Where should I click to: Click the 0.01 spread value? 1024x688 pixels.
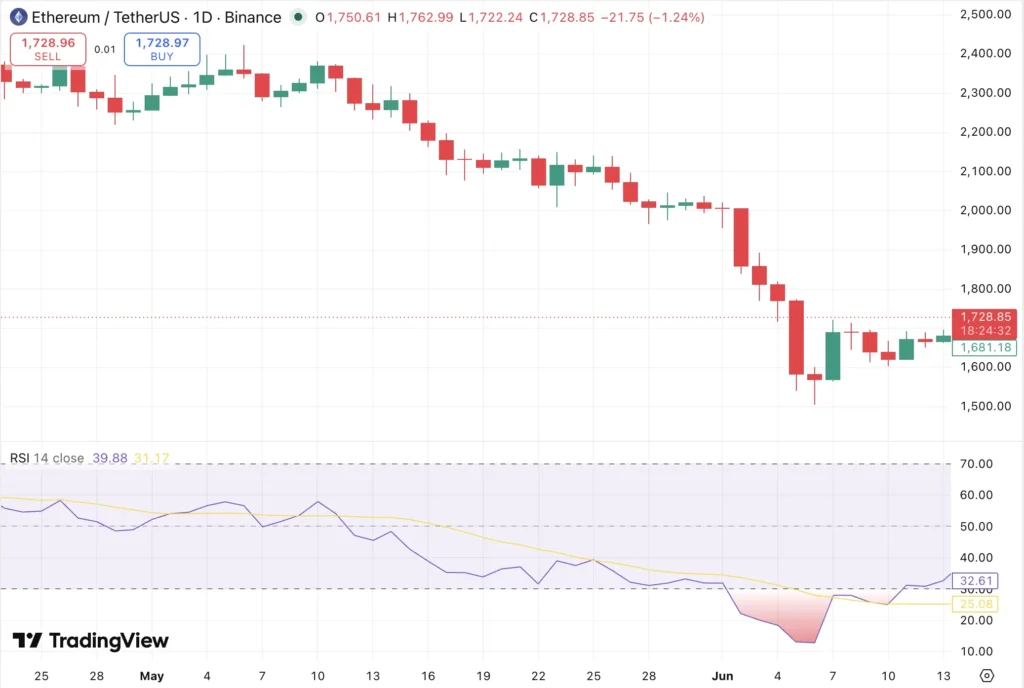(104, 49)
